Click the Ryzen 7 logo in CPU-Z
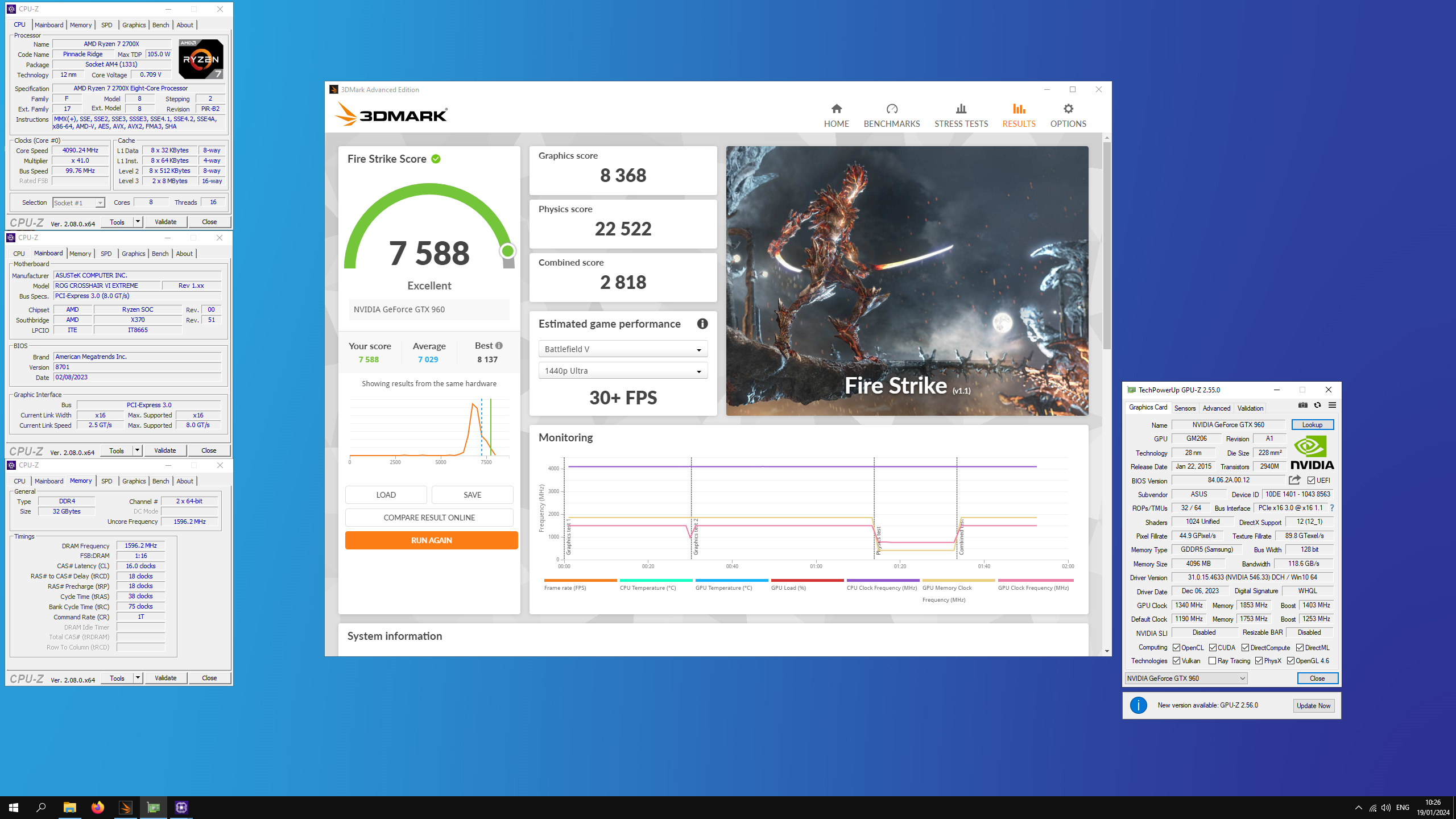The height and width of the screenshot is (819, 1456). click(200, 59)
